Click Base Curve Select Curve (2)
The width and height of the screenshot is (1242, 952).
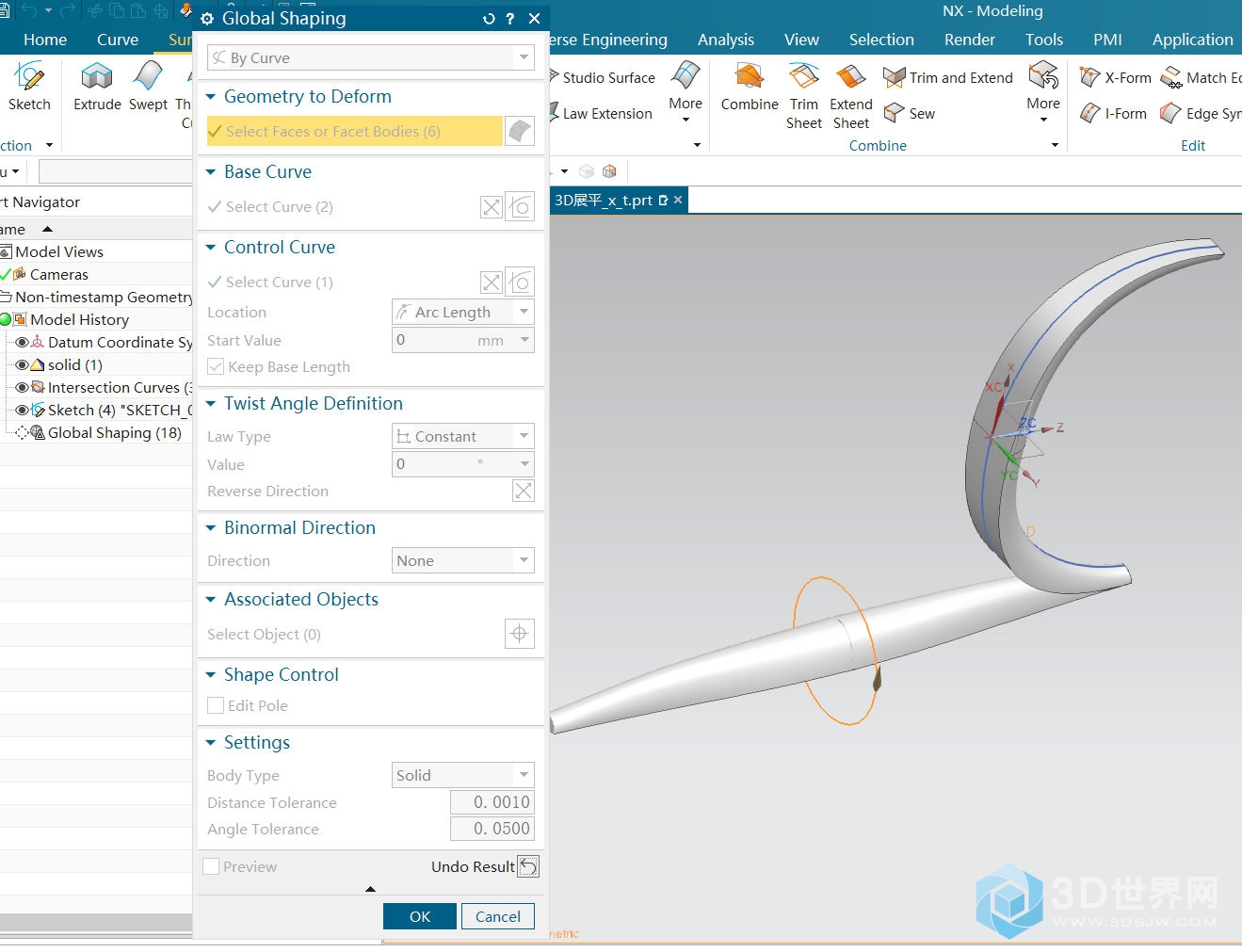[270, 206]
